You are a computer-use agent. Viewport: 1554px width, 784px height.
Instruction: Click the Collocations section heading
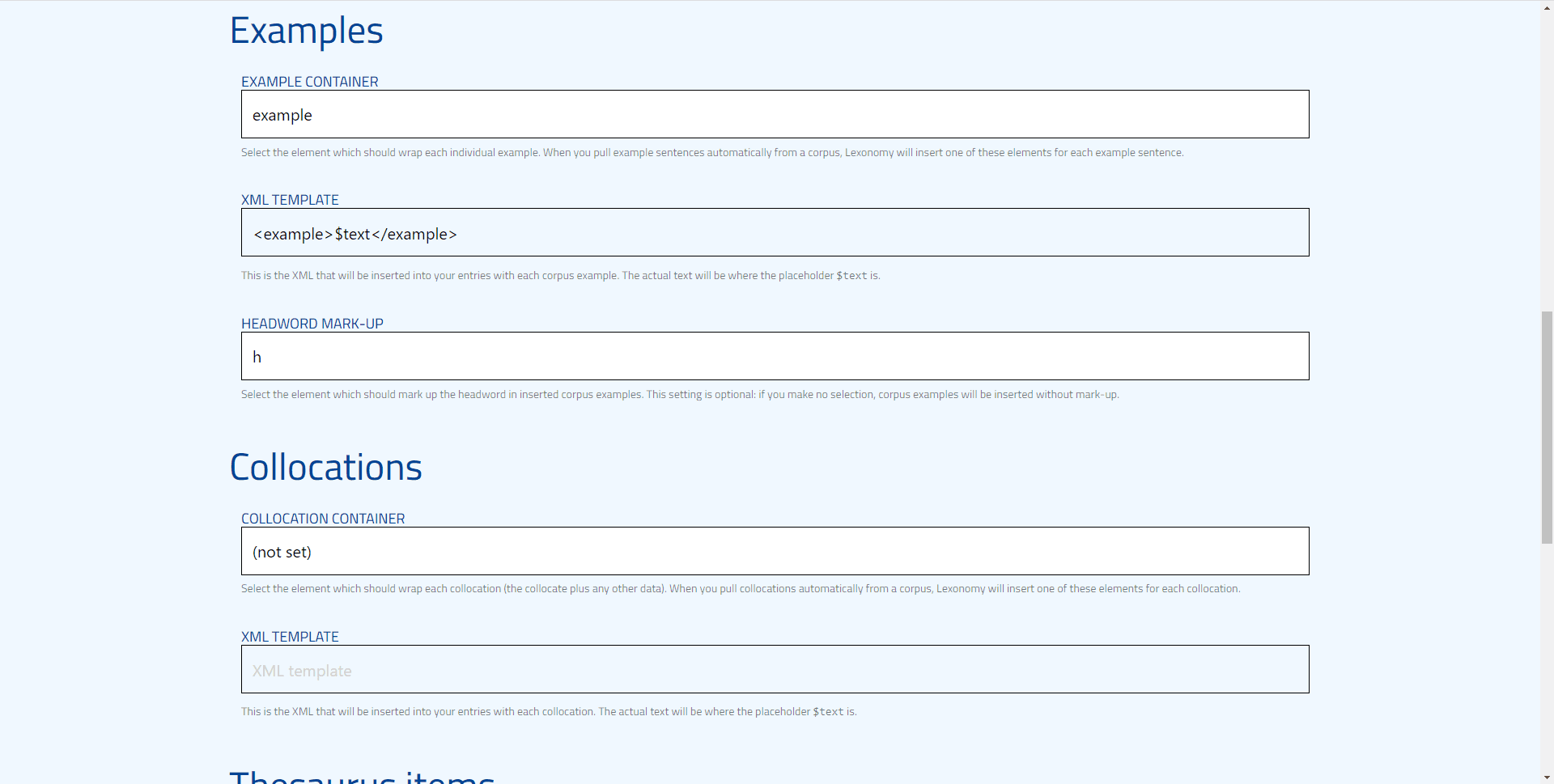(325, 468)
